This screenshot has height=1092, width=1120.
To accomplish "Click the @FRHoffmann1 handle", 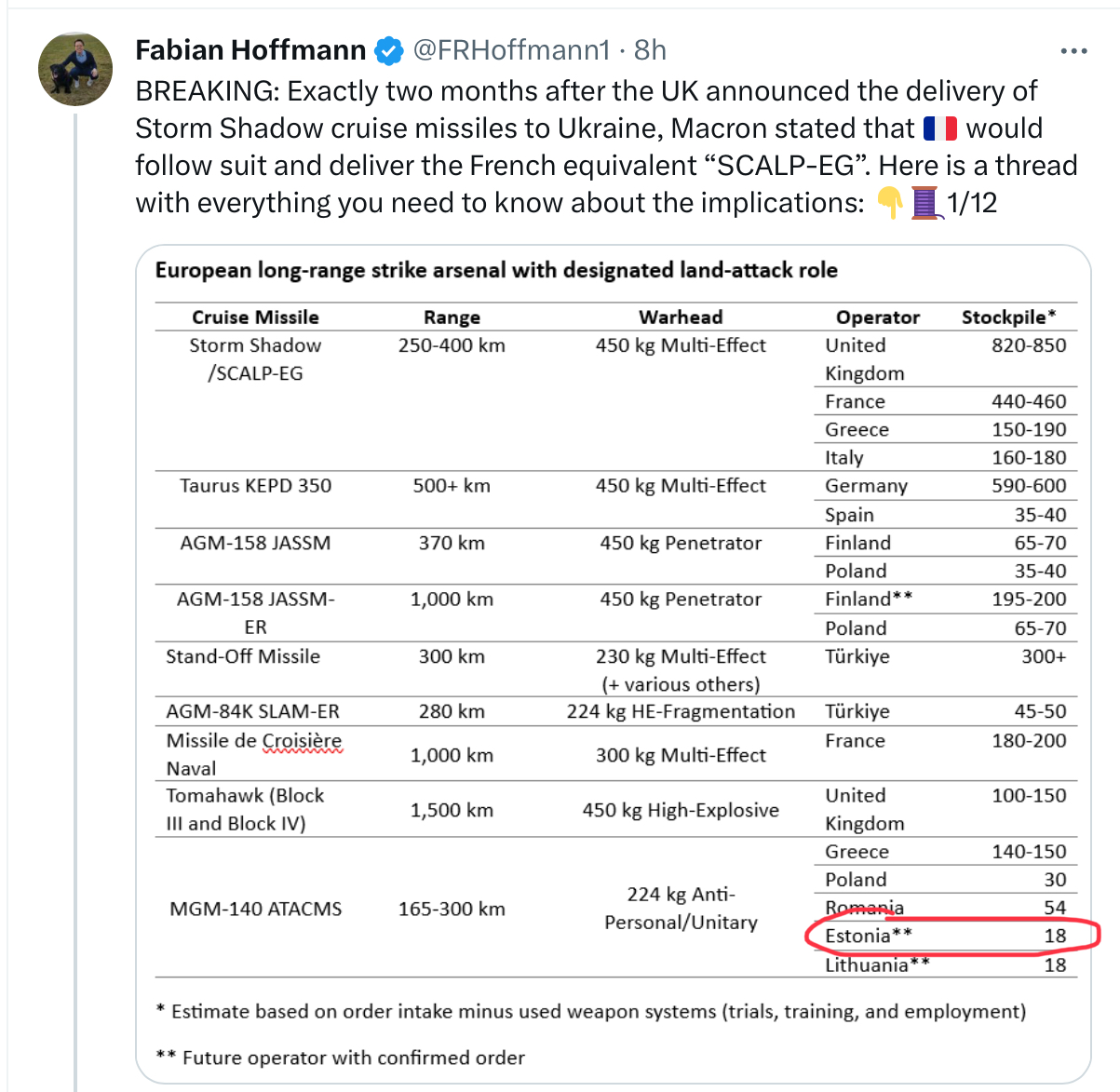I will pos(511,50).
